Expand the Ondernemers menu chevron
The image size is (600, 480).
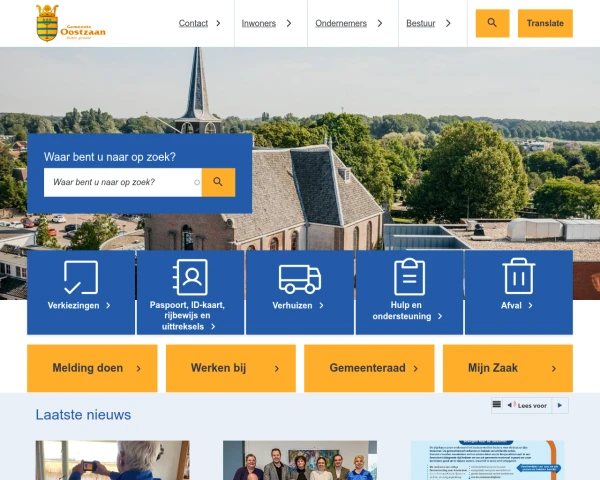coord(380,23)
